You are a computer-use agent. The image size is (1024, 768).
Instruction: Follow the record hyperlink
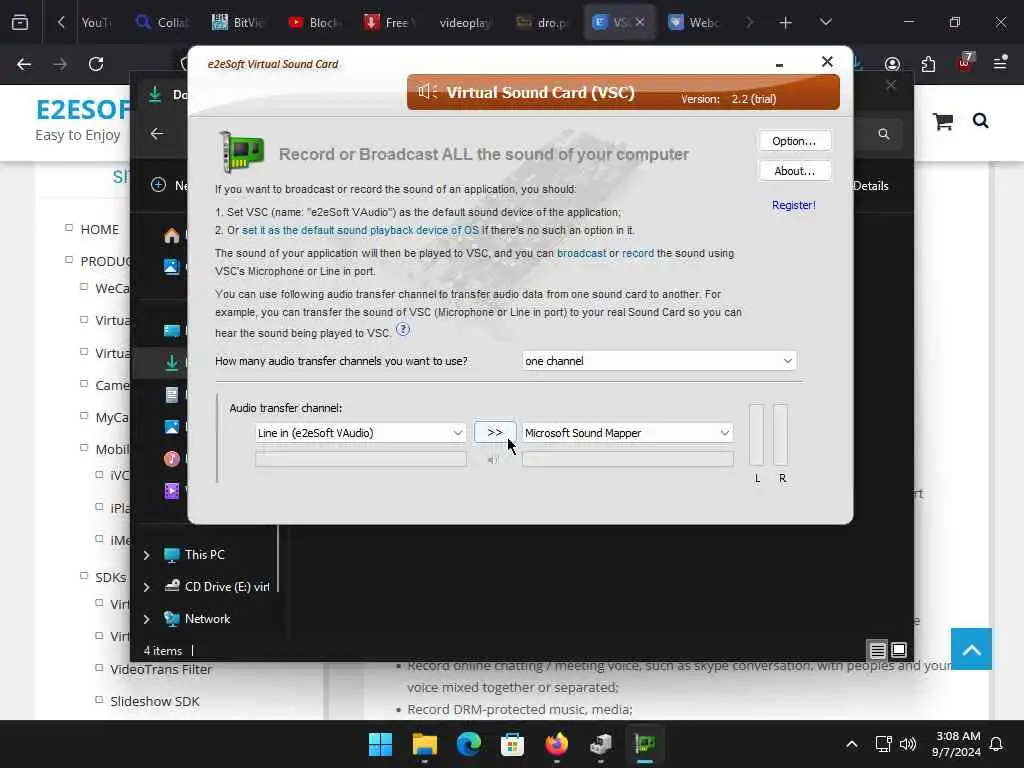click(637, 253)
